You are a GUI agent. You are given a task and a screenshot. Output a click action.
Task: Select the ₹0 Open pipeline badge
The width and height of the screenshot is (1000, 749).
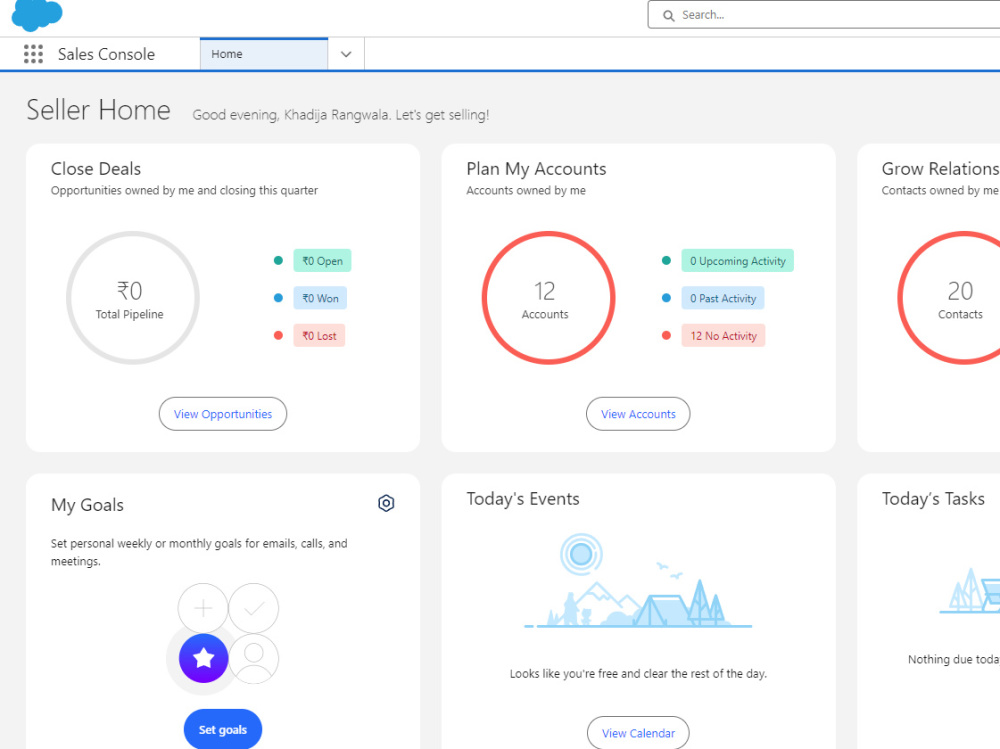(322, 261)
